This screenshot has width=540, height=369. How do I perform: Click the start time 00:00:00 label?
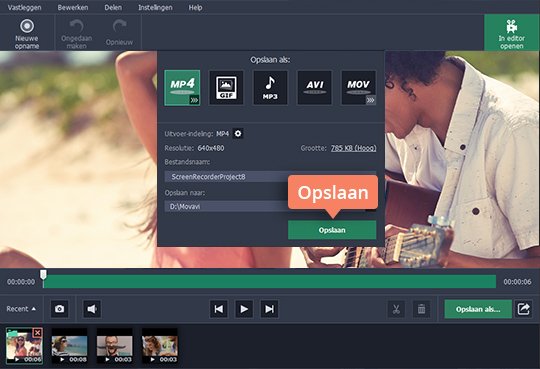point(21,282)
